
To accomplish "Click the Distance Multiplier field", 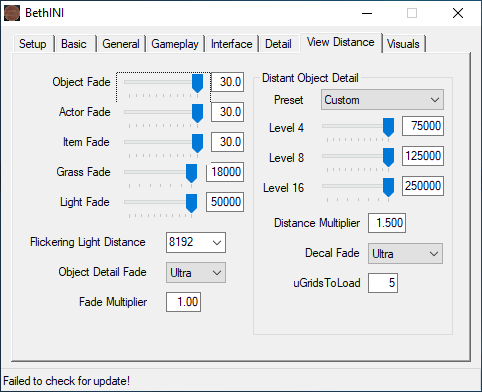I will [x=387, y=223].
